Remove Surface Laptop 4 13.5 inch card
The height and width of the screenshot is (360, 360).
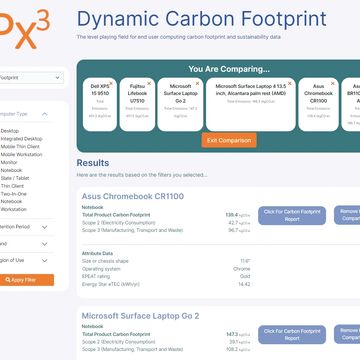[x=289, y=83]
